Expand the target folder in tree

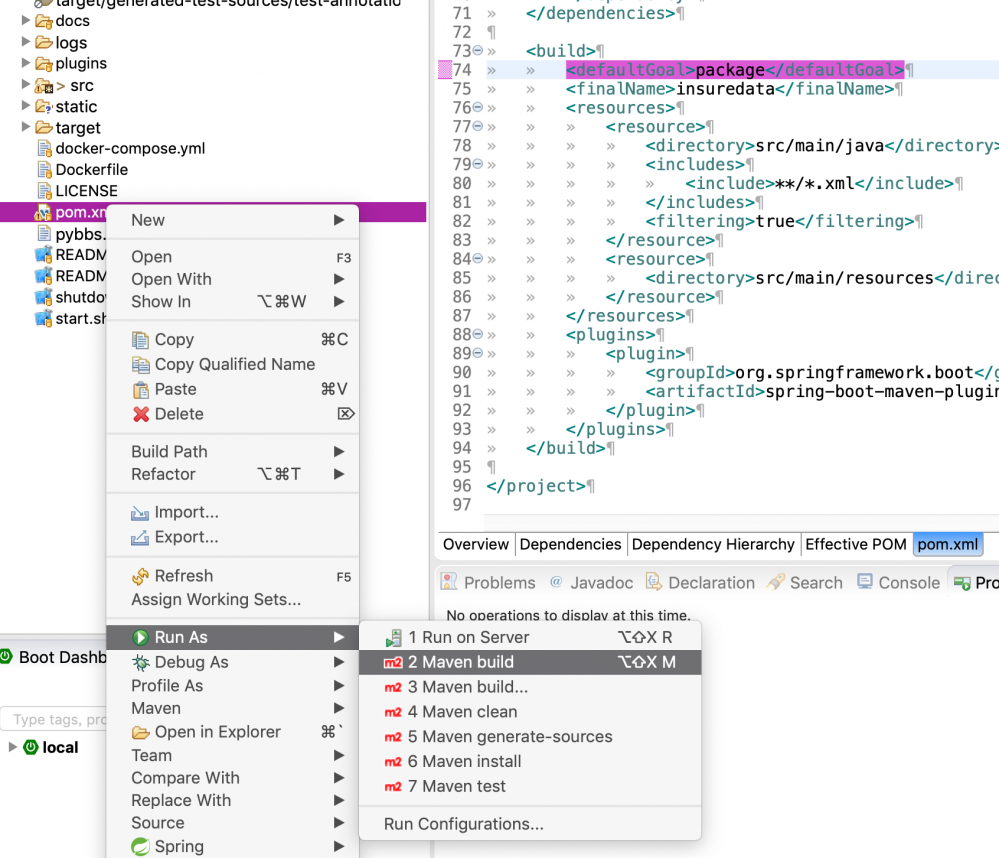26,128
